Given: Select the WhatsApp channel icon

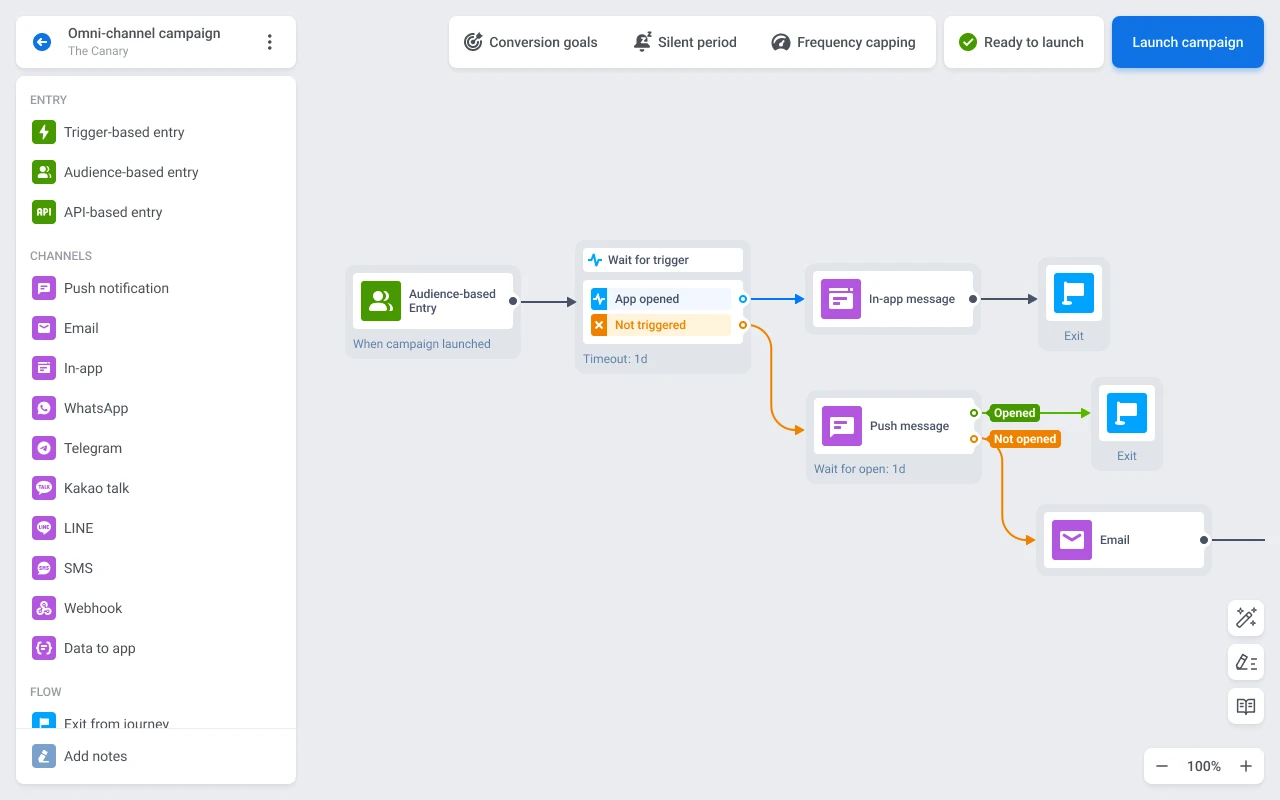Looking at the screenshot, I should tap(43, 408).
